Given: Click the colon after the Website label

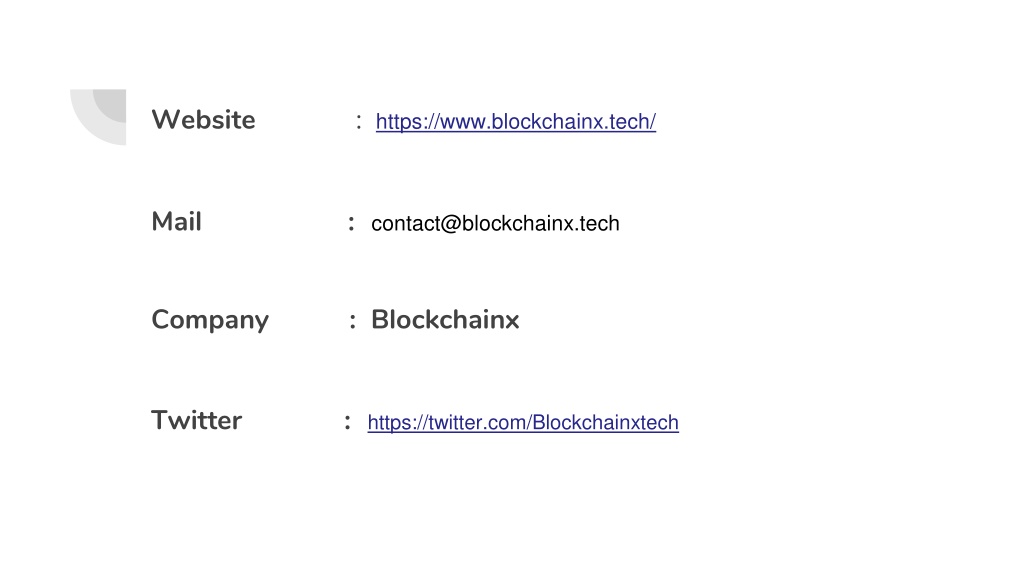Looking at the screenshot, I should 359,121.
